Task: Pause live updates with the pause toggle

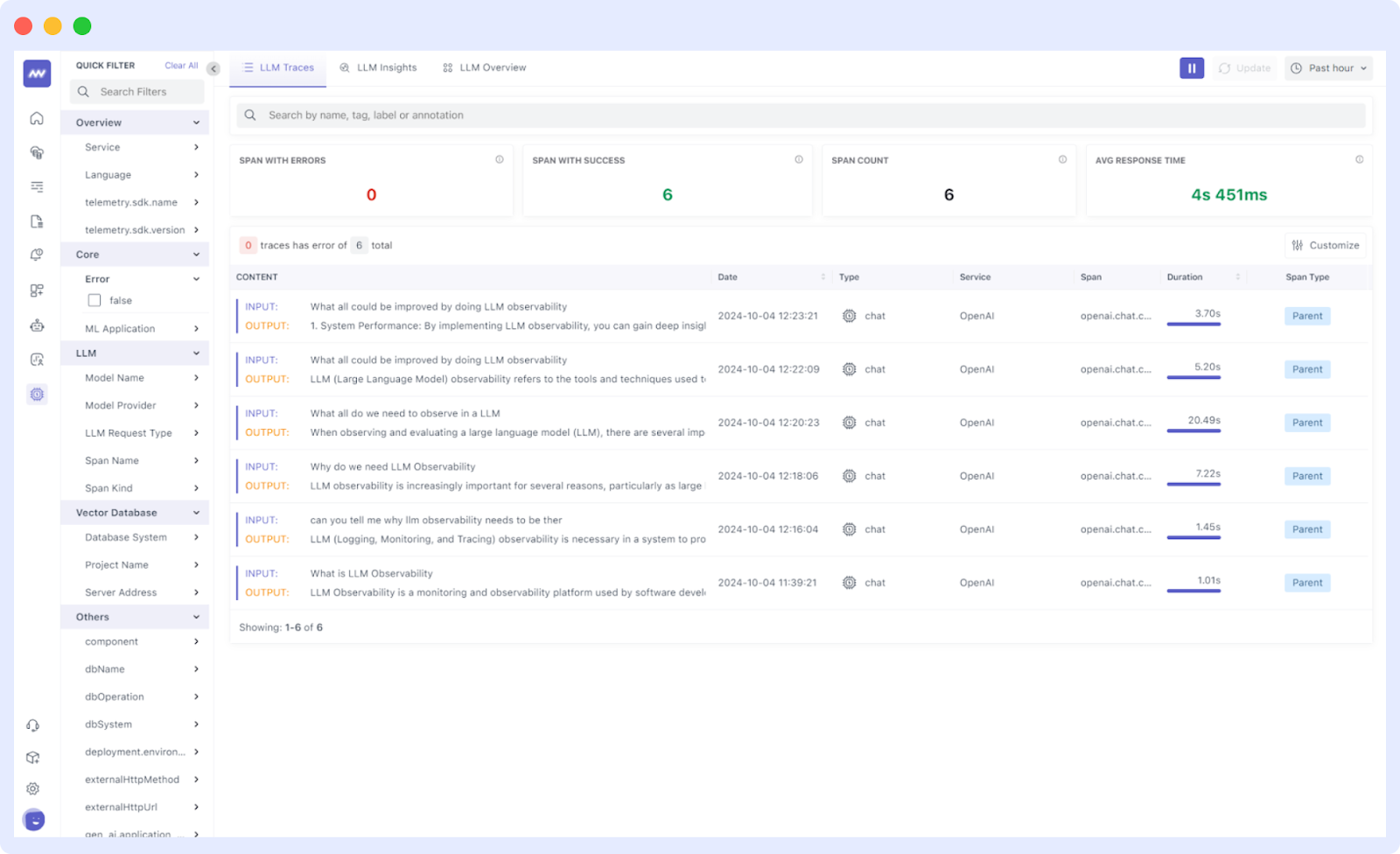Action: tap(1190, 67)
